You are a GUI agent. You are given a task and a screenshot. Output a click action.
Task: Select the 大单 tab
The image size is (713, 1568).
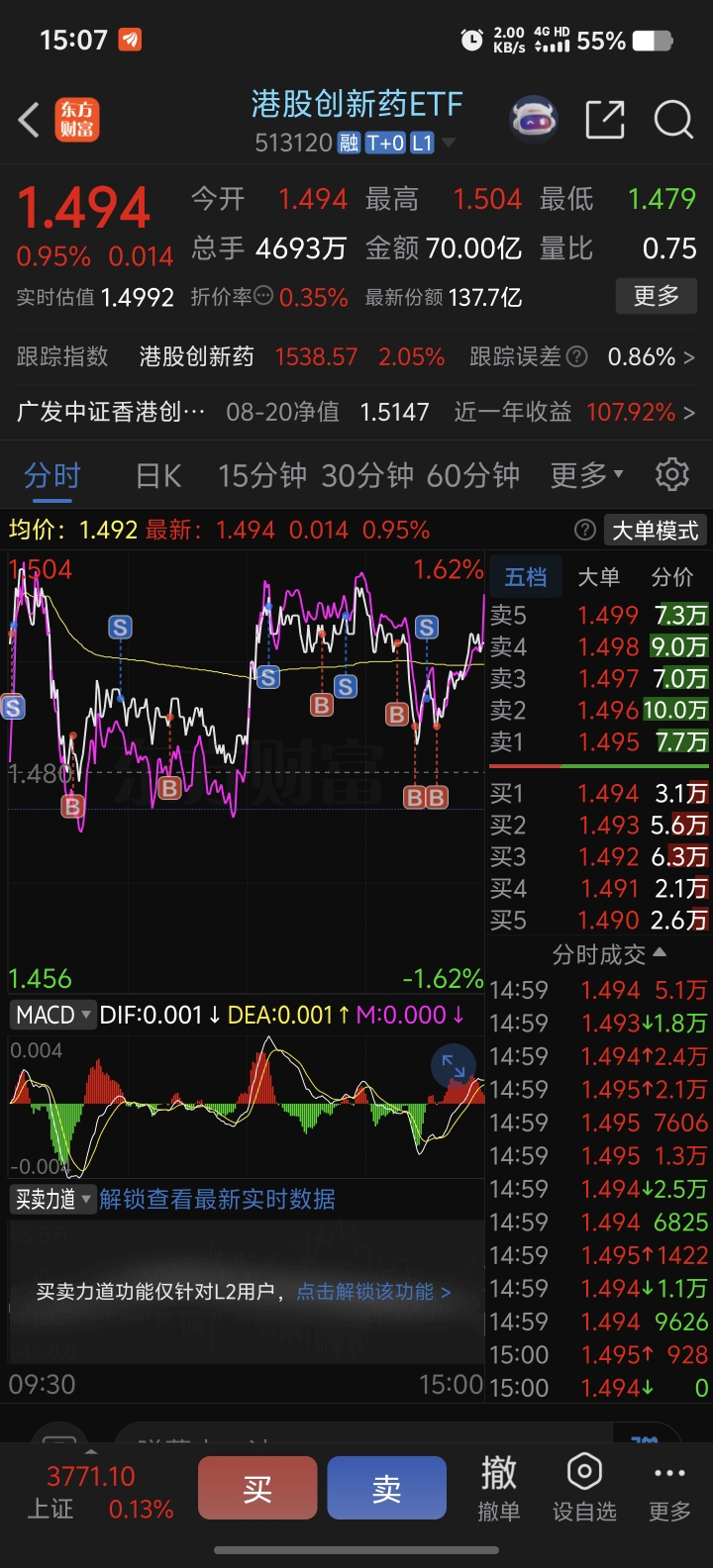(x=598, y=577)
